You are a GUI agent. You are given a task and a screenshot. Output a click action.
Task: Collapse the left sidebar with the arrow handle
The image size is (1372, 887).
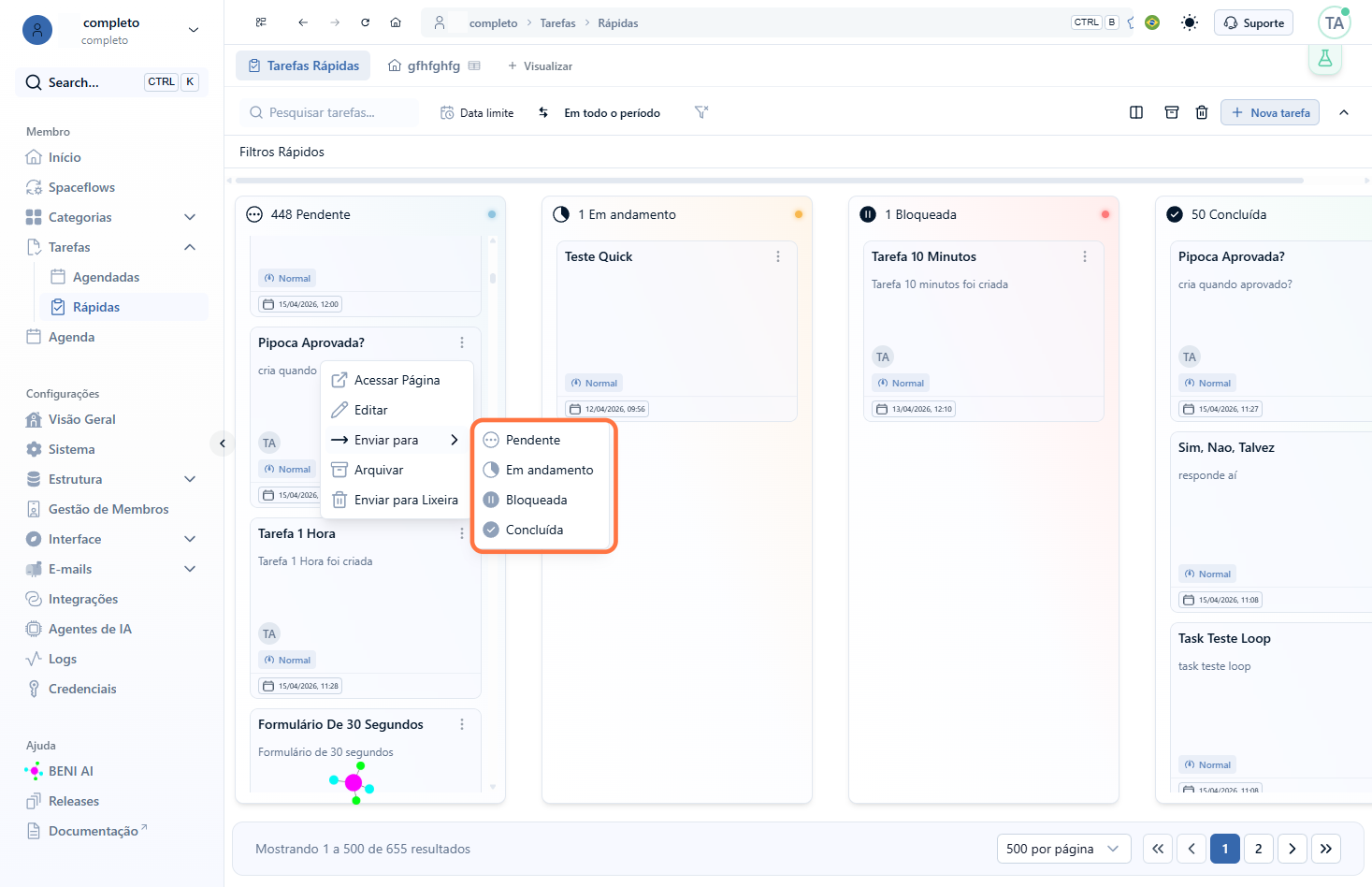pos(223,443)
